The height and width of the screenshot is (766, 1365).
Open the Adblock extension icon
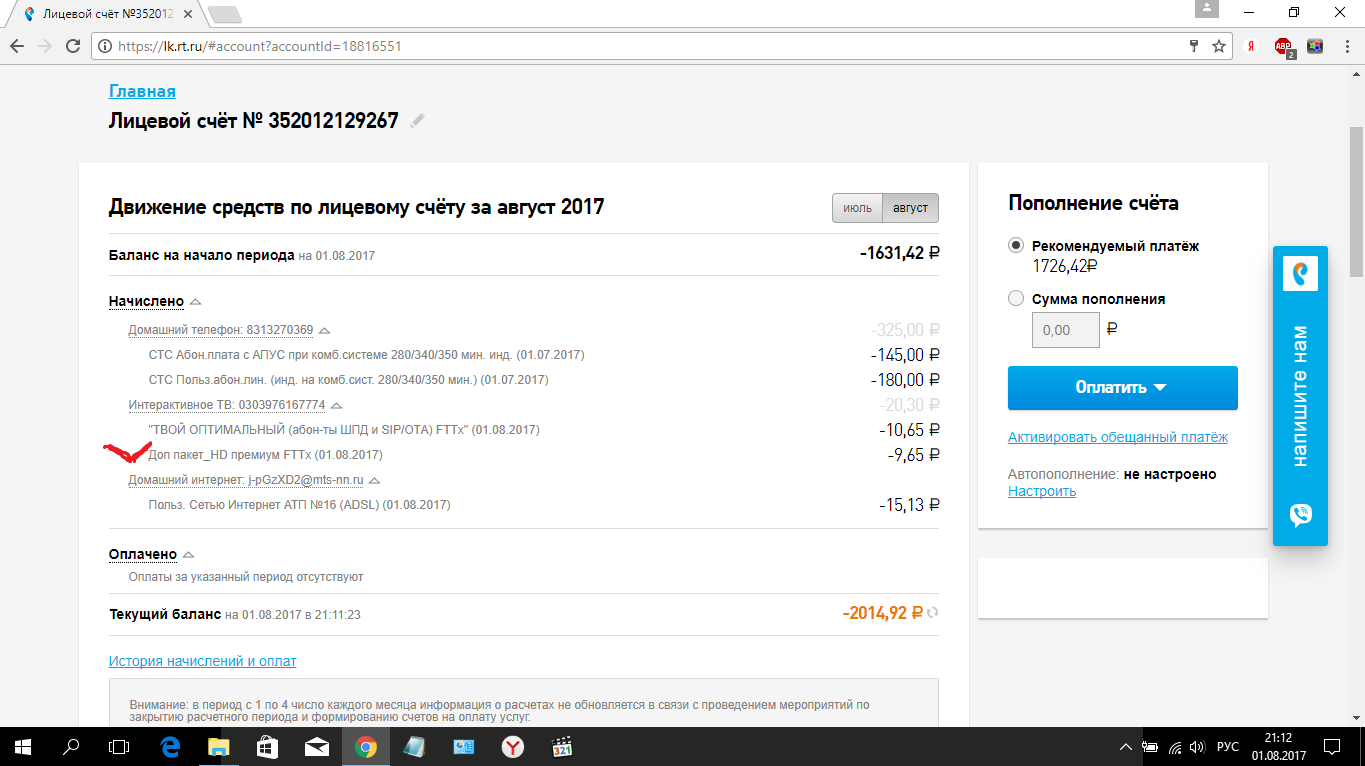click(x=1283, y=46)
